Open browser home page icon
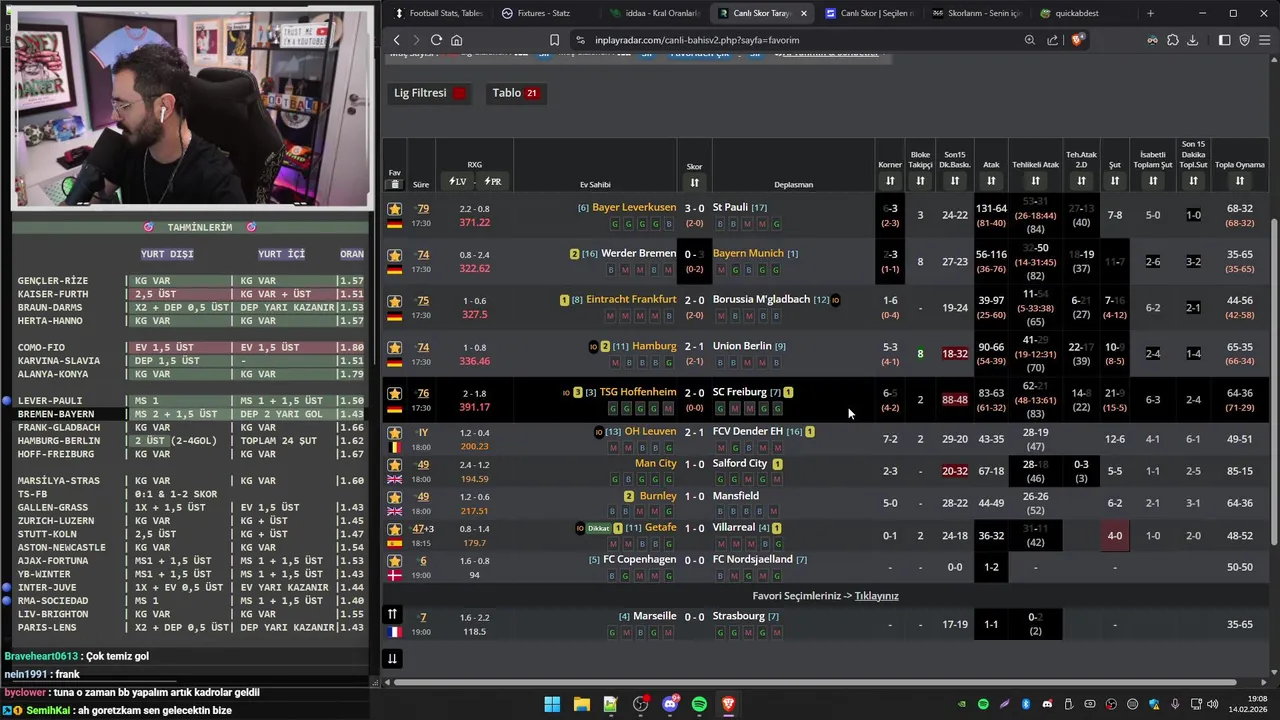 point(456,40)
